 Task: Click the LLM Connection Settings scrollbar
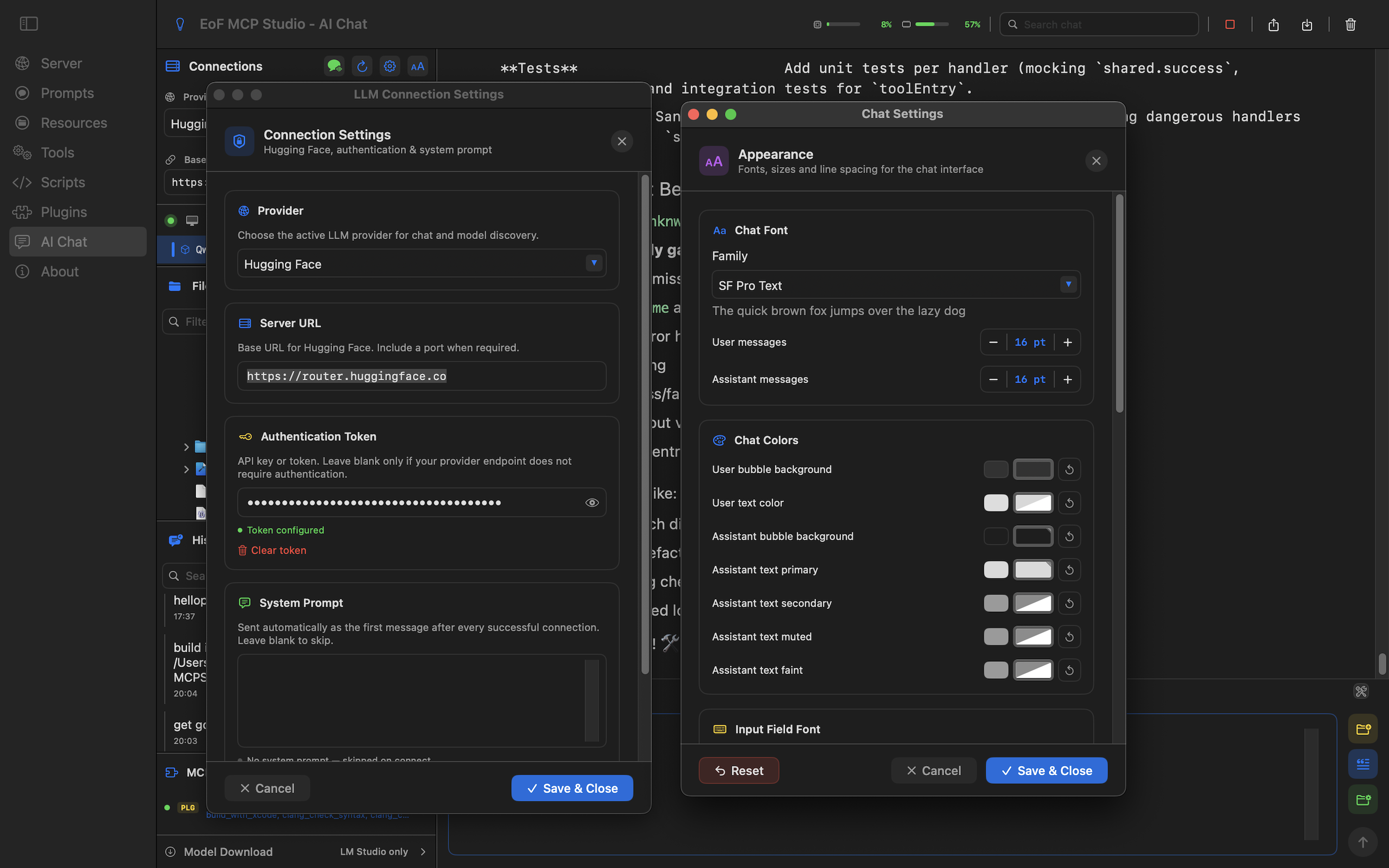645,425
